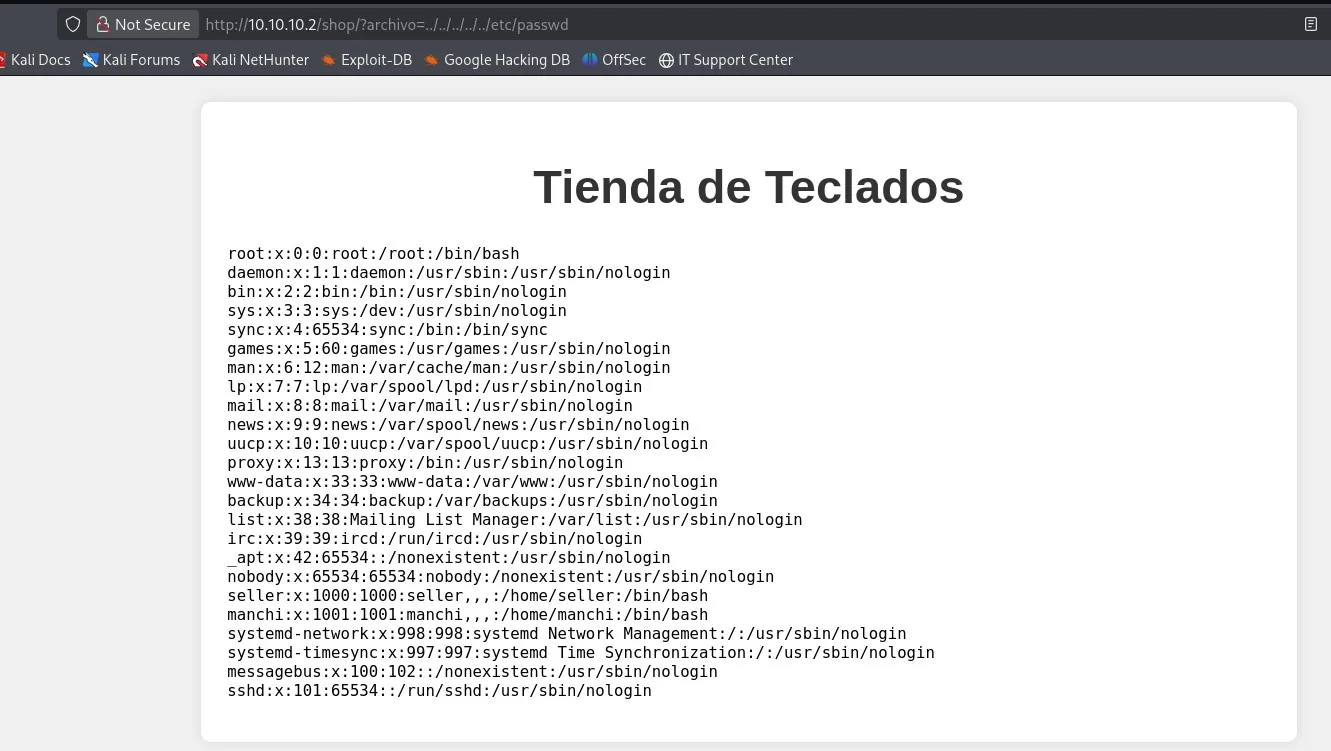Open the Kali NetHunter bookmark
Viewport: 1331px width, 751px height.
coord(251,60)
